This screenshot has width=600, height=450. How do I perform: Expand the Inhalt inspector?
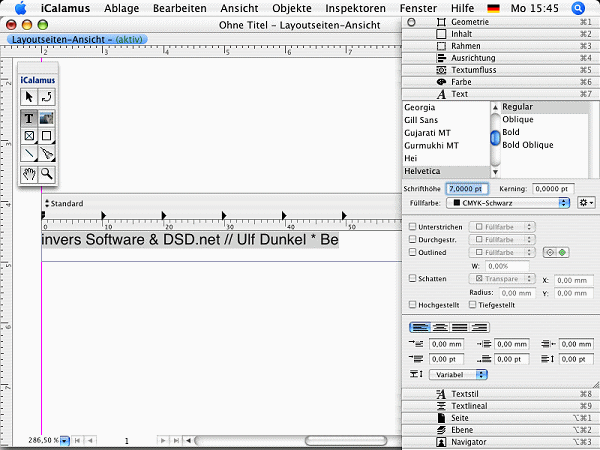click(501, 34)
